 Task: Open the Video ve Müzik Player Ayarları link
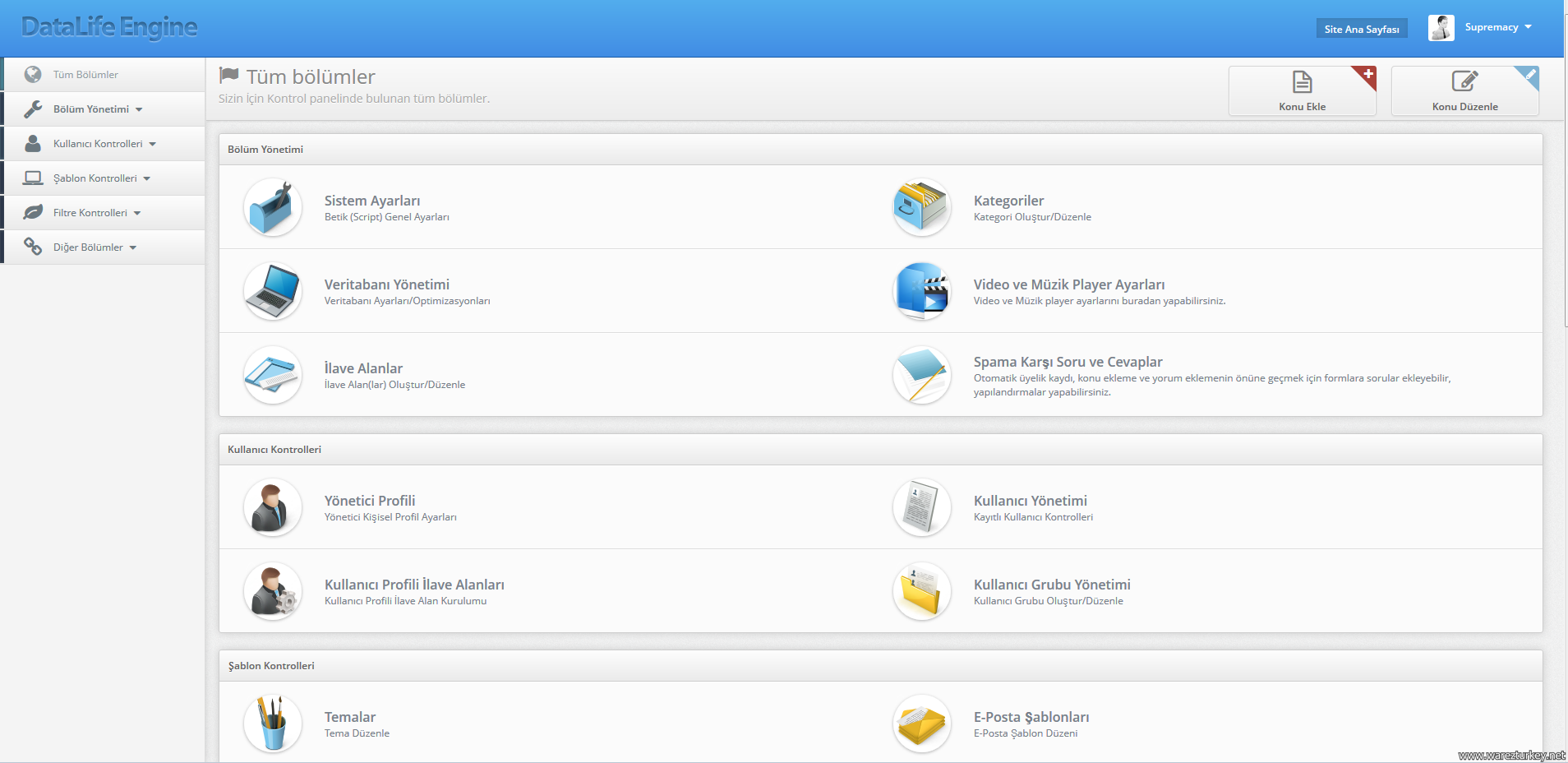tap(1069, 284)
